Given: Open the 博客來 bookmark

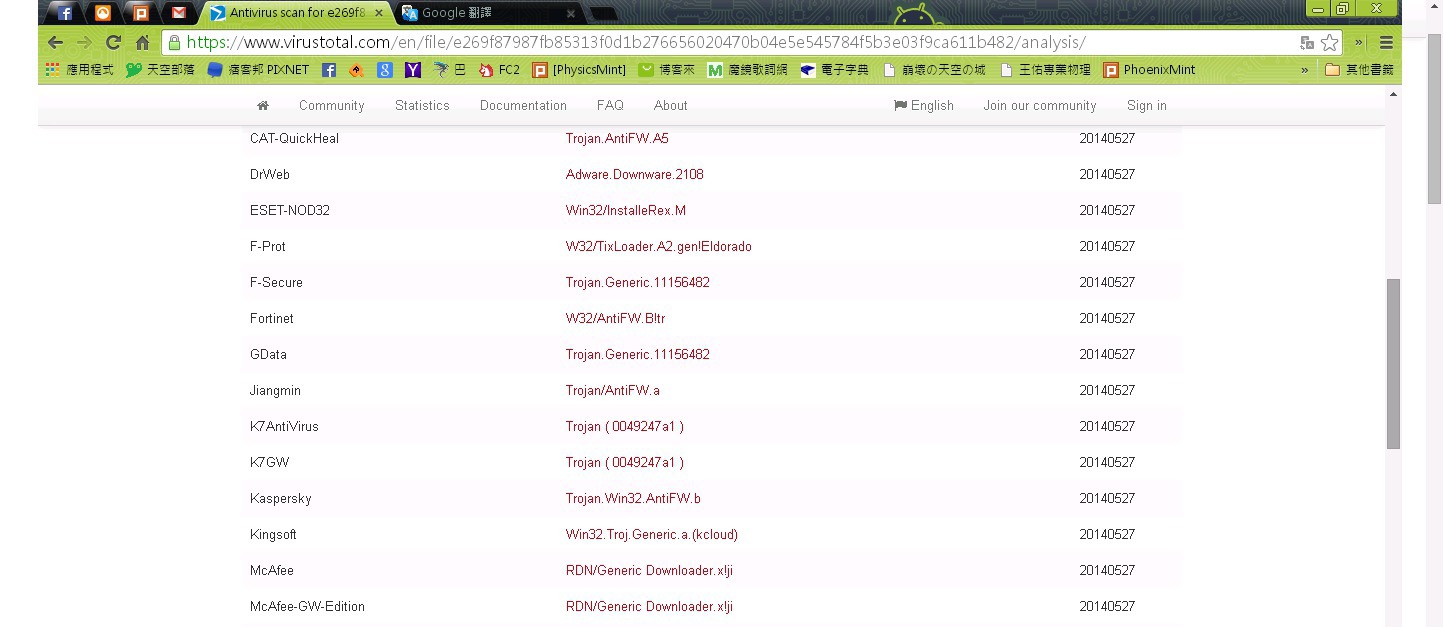Looking at the screenshot, I should click(668, 70).
